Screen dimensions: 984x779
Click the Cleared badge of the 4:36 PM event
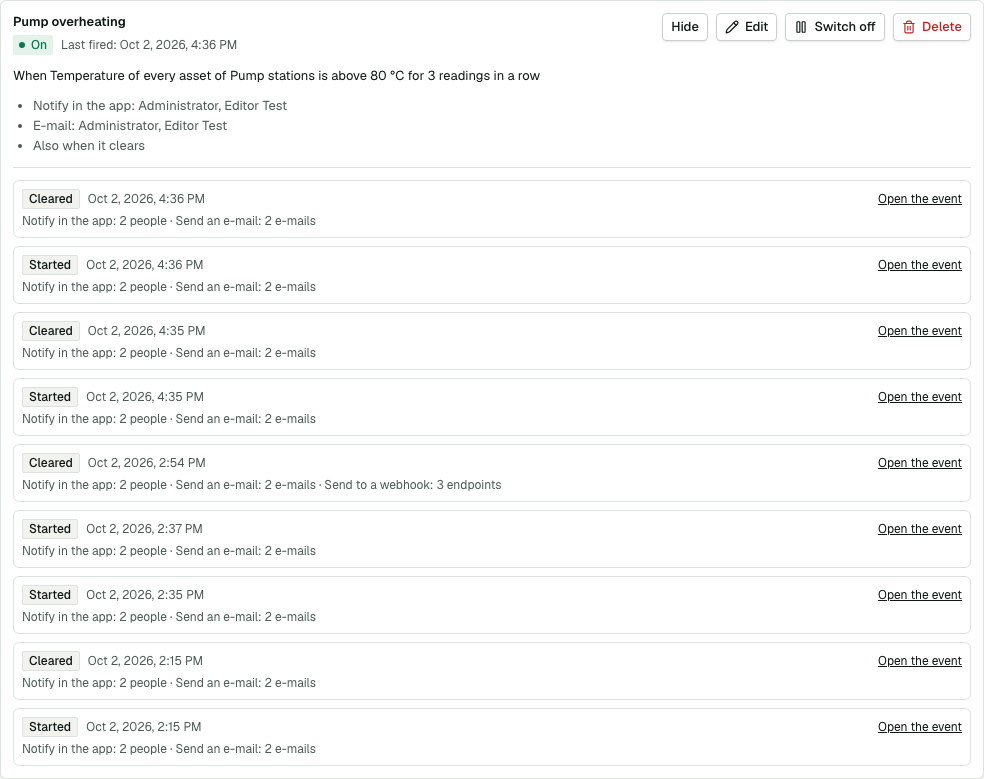click(51, 199)
